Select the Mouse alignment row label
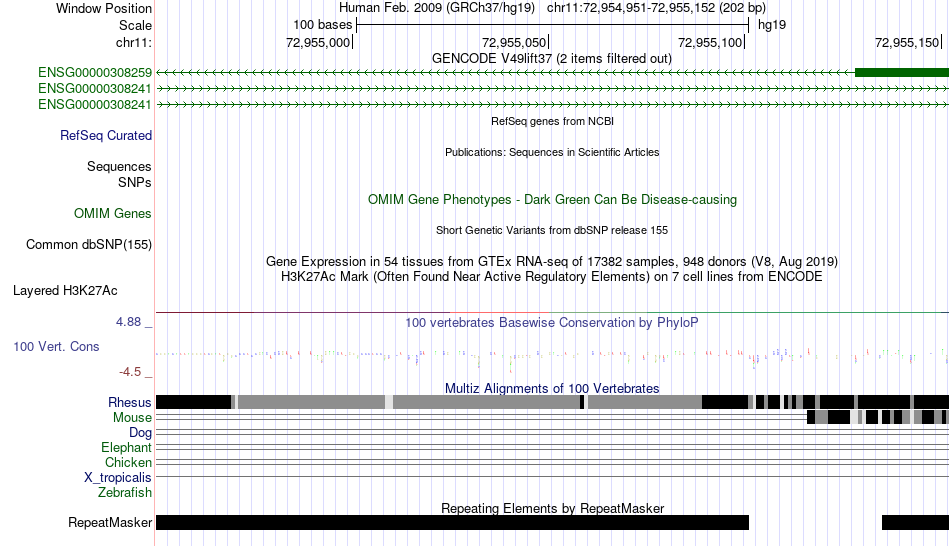The height and width of the screenshot is (546, 950). (x=132, y=418)
